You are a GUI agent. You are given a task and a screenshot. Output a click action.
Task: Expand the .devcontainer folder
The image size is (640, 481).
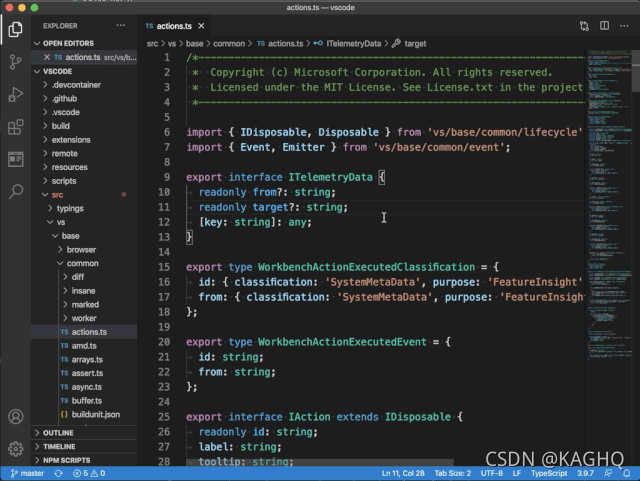[x=84, y=85]
